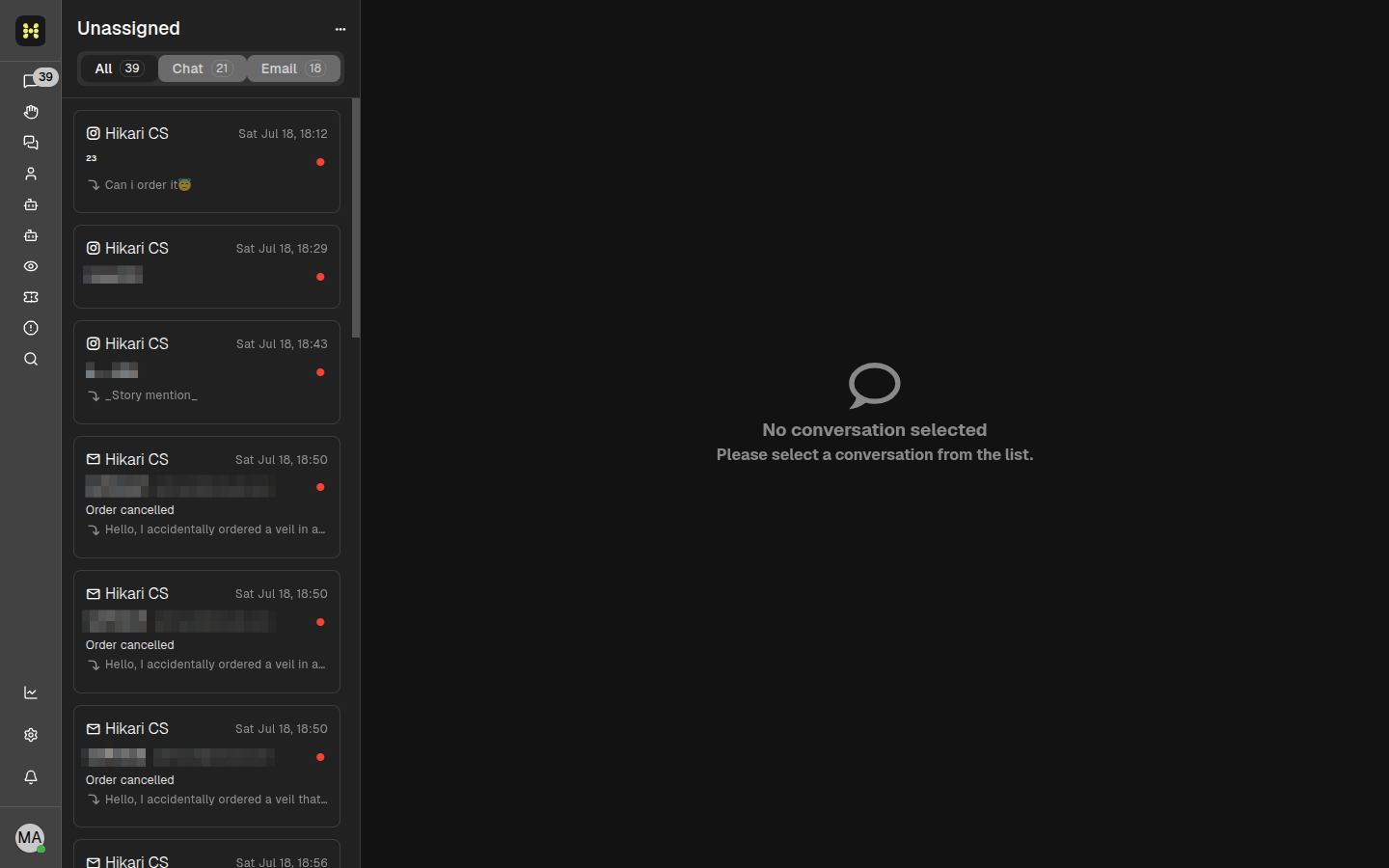
Task: Switch to the All tab
Action: [x=119, y=68]
